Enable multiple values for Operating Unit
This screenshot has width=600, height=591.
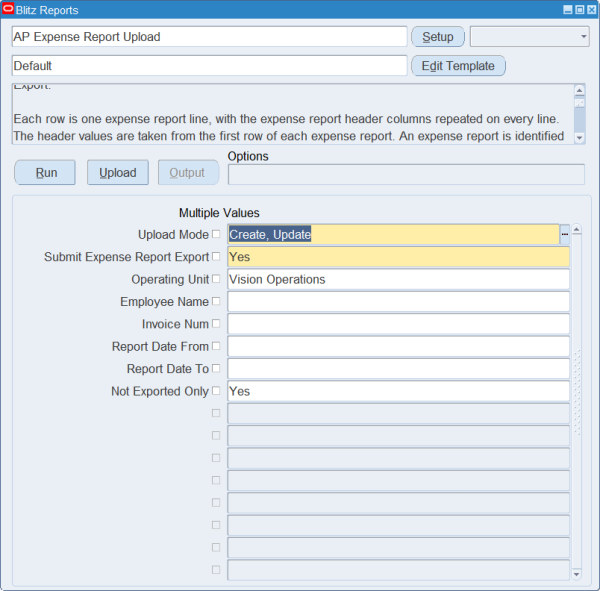click(216, 279)
